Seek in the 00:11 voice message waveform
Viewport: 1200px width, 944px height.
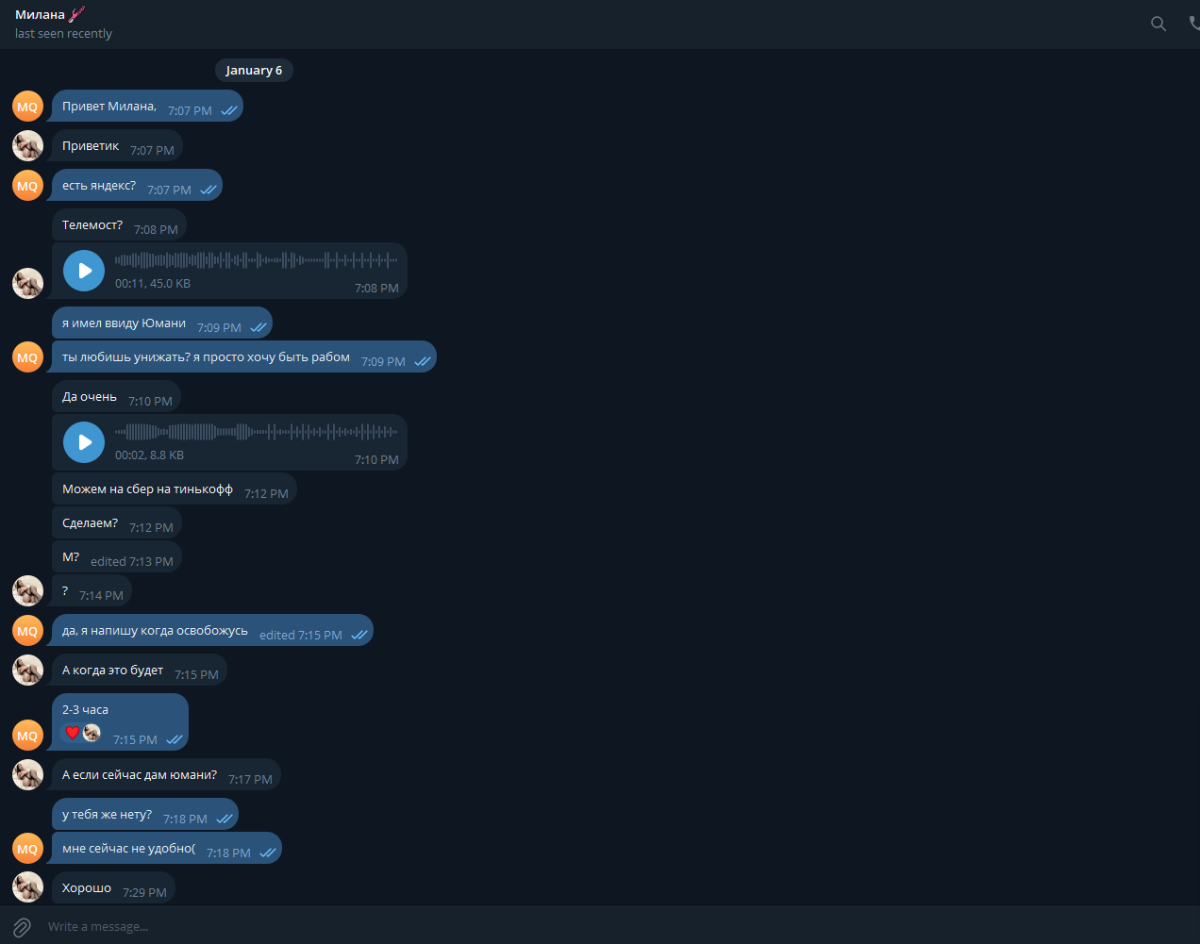coord(256,260)
